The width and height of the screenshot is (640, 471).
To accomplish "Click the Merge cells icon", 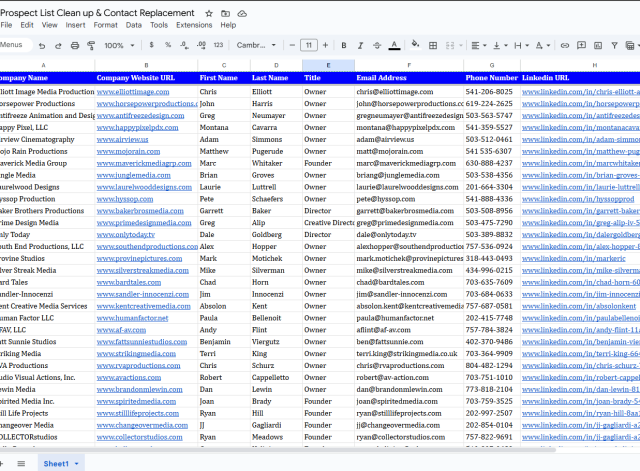I will (x=450, y=45).
